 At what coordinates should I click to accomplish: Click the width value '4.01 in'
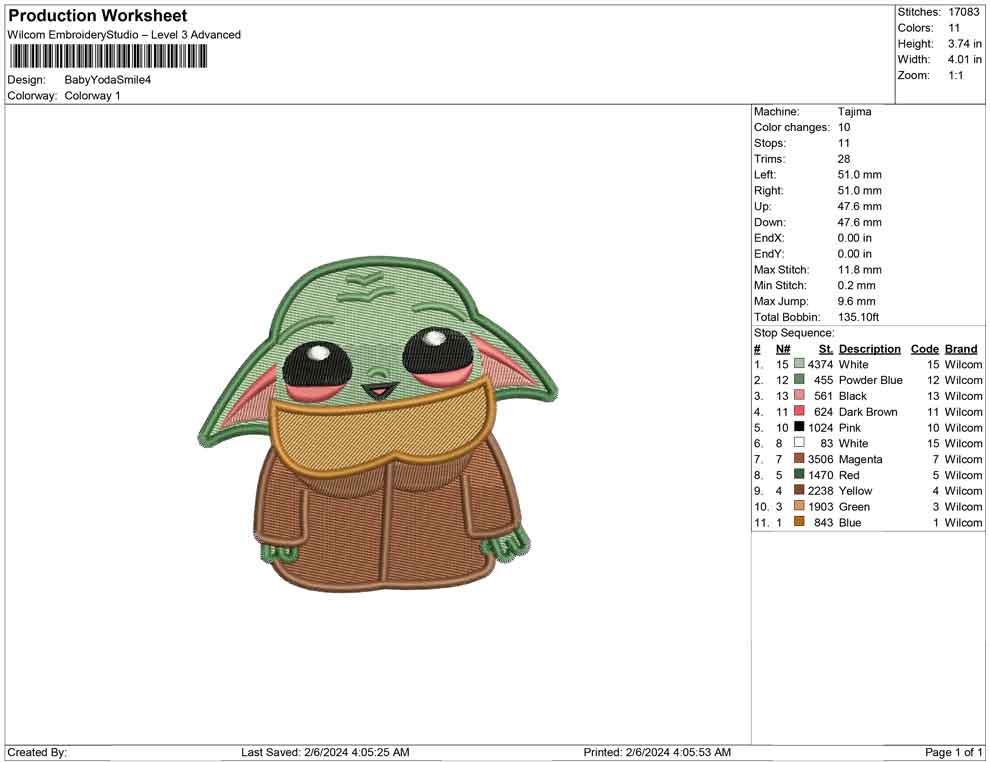[964, 59]
